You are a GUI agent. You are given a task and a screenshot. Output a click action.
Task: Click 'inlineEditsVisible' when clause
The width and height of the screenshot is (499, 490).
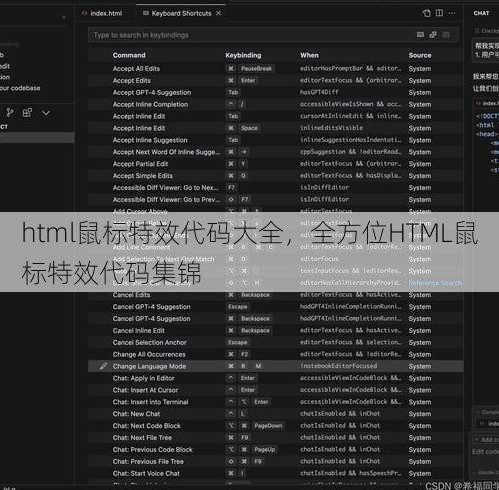point(331,128)
